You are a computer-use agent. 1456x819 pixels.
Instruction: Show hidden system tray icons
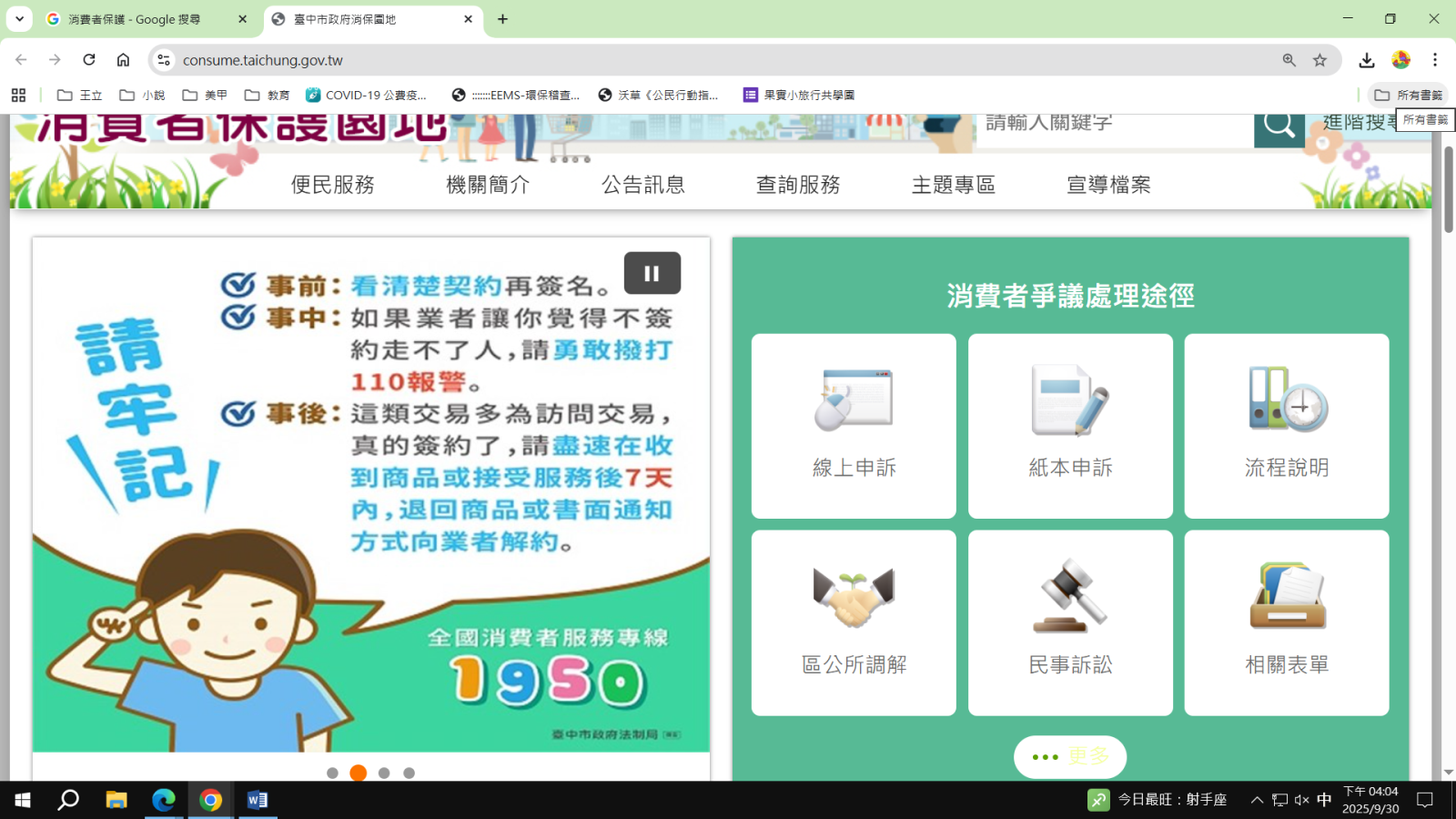pyautogui.click(x=1257, y=800)
